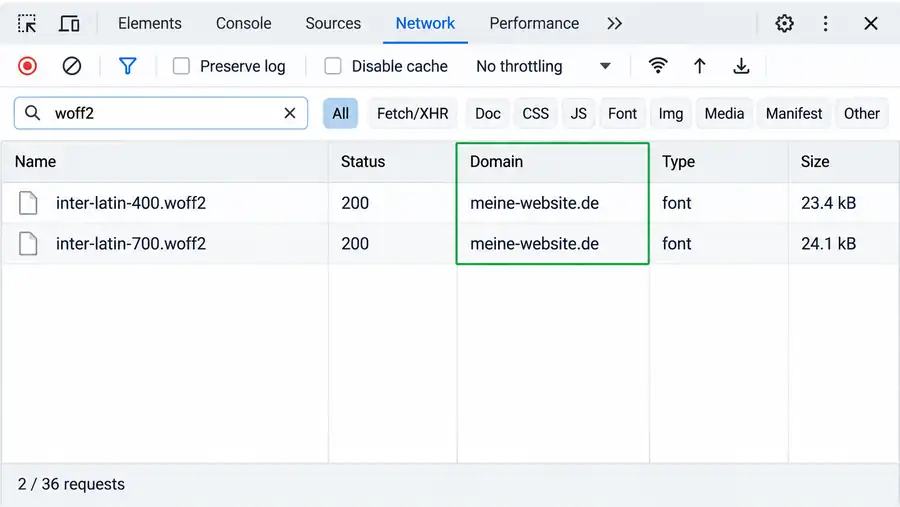Click file icon of inter-latin-700.woff2
900x507 pixels.
click(x=28, y=243)
